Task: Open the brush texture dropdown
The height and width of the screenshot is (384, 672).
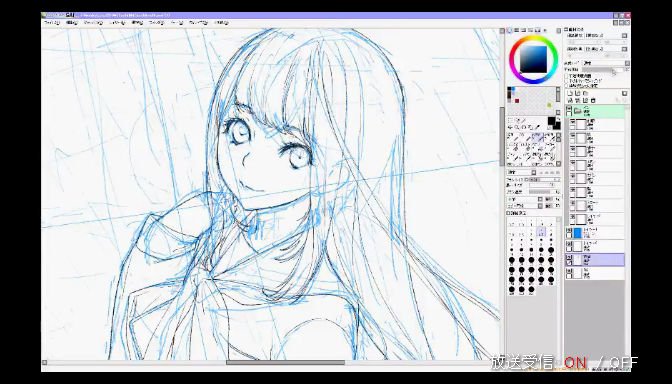Action: (525, 206)
